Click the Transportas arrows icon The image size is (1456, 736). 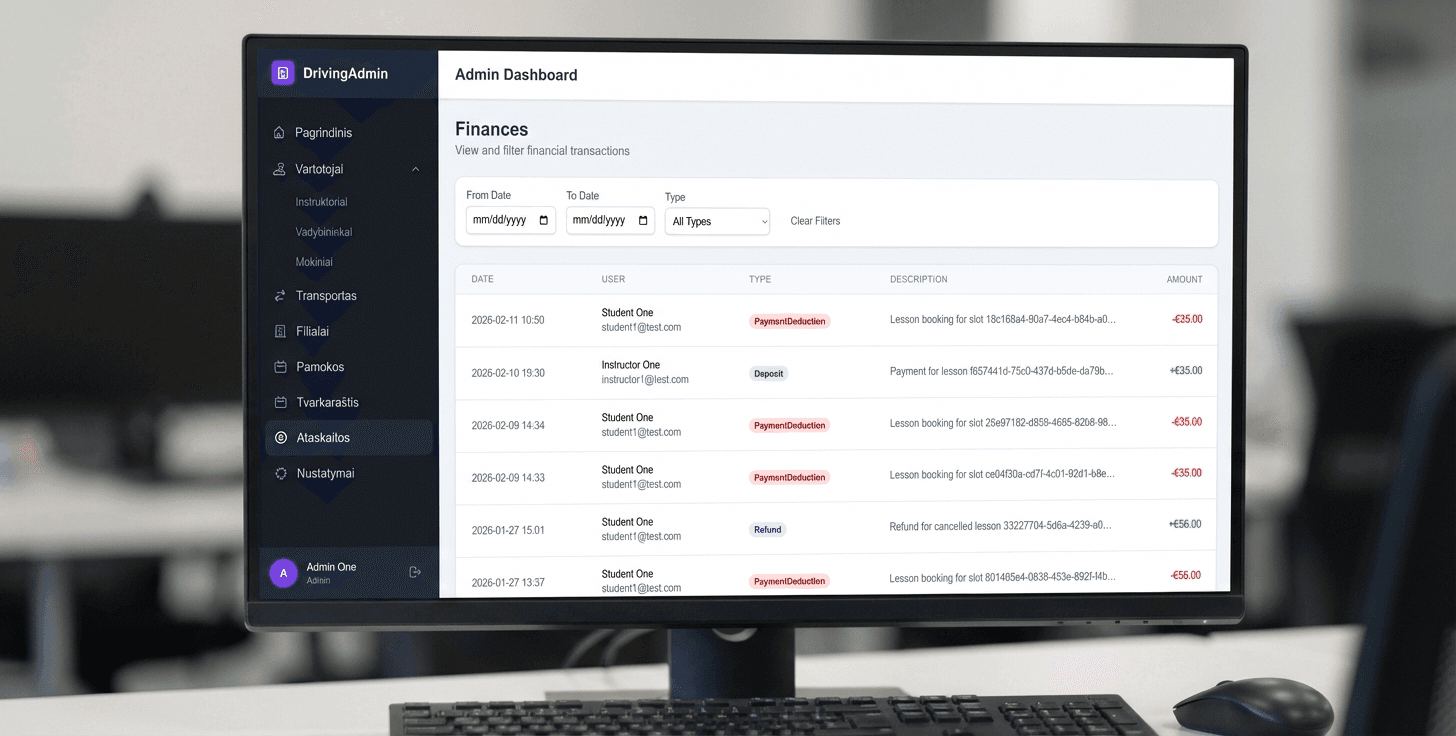coord(280,296)
